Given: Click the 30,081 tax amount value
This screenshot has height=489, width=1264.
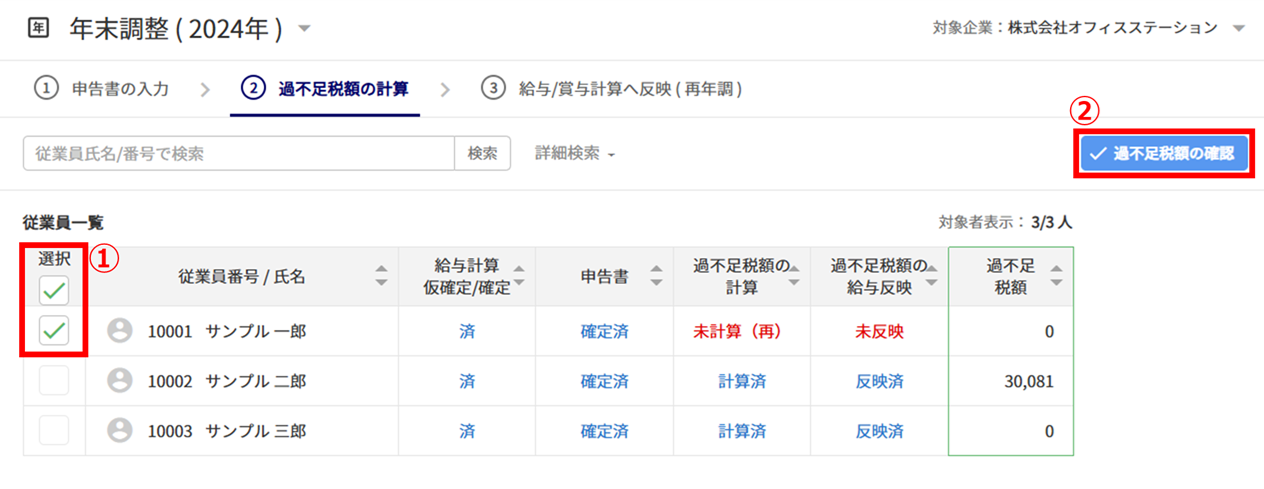Looking at the screenshot, I should (1028, 381).
